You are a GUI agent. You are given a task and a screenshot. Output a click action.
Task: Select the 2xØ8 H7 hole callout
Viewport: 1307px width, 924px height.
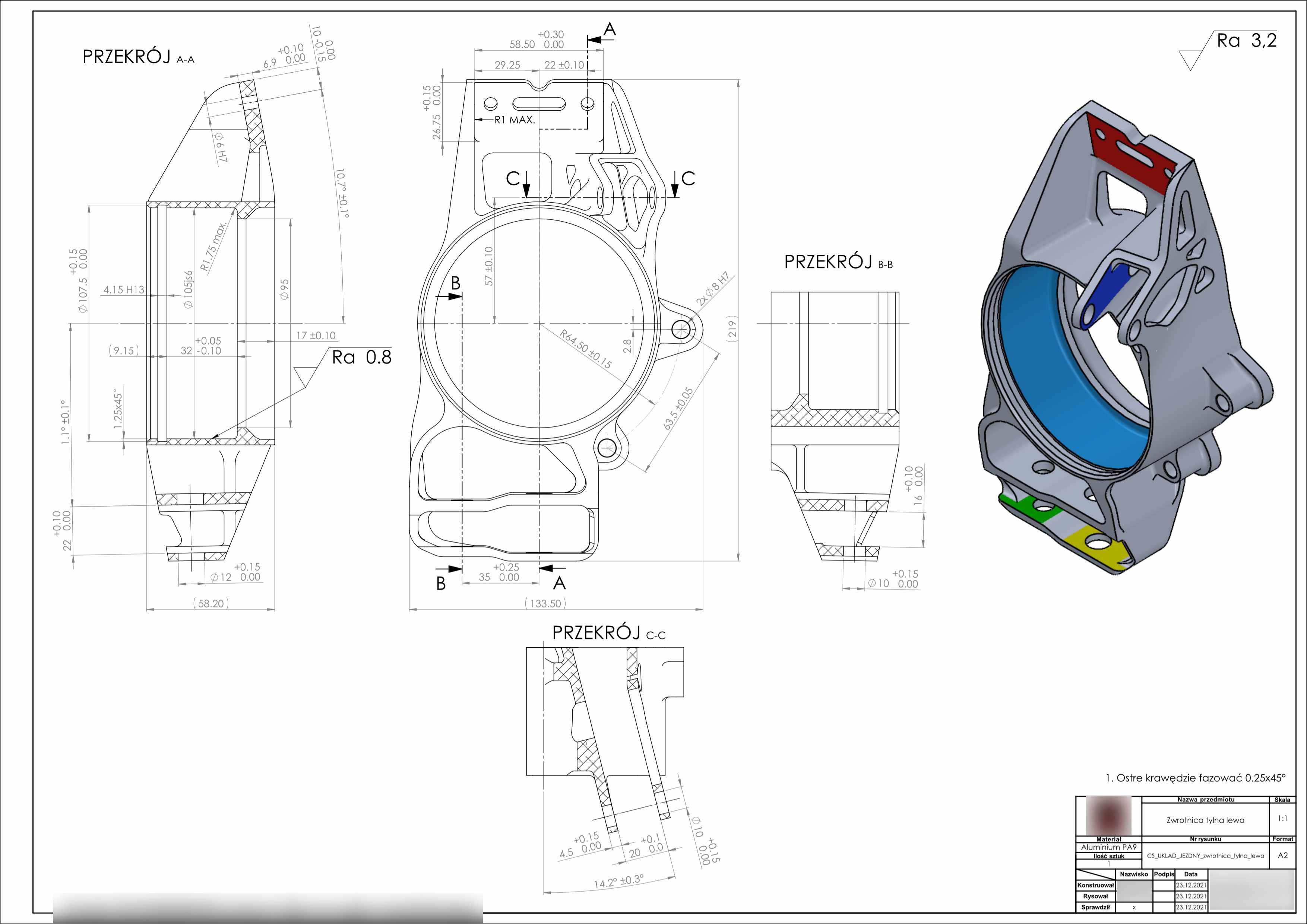(x=713, y=289)
